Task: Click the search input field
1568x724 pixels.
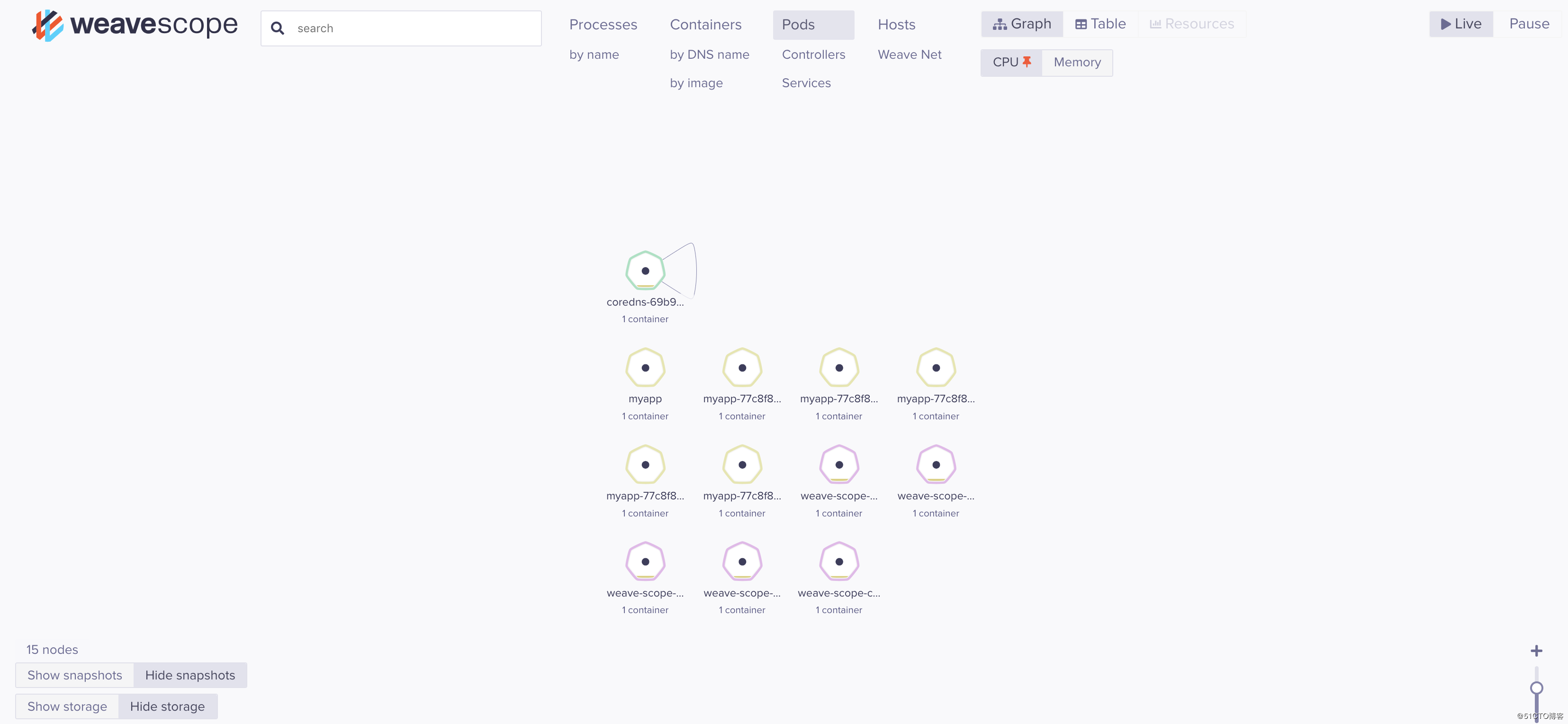Action: [x=401, y=28]
